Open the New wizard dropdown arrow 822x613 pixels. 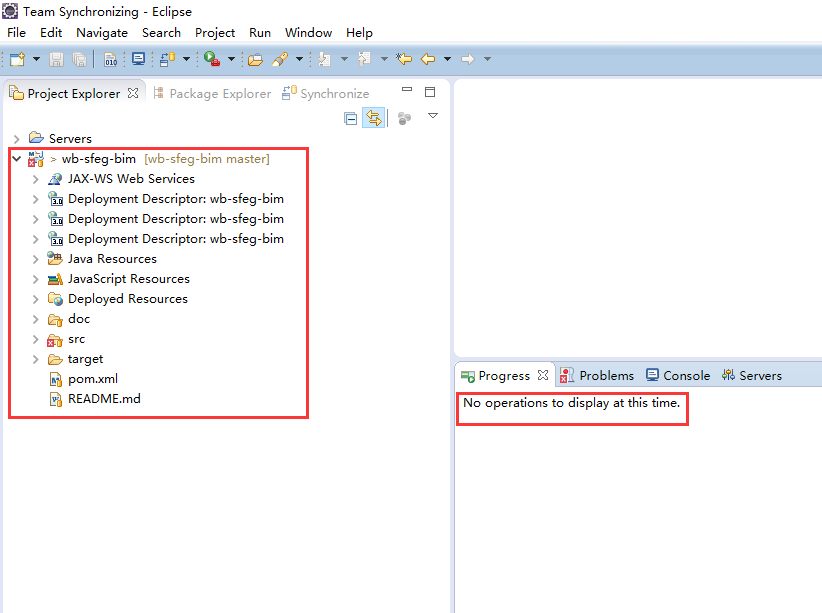(36, 59)
